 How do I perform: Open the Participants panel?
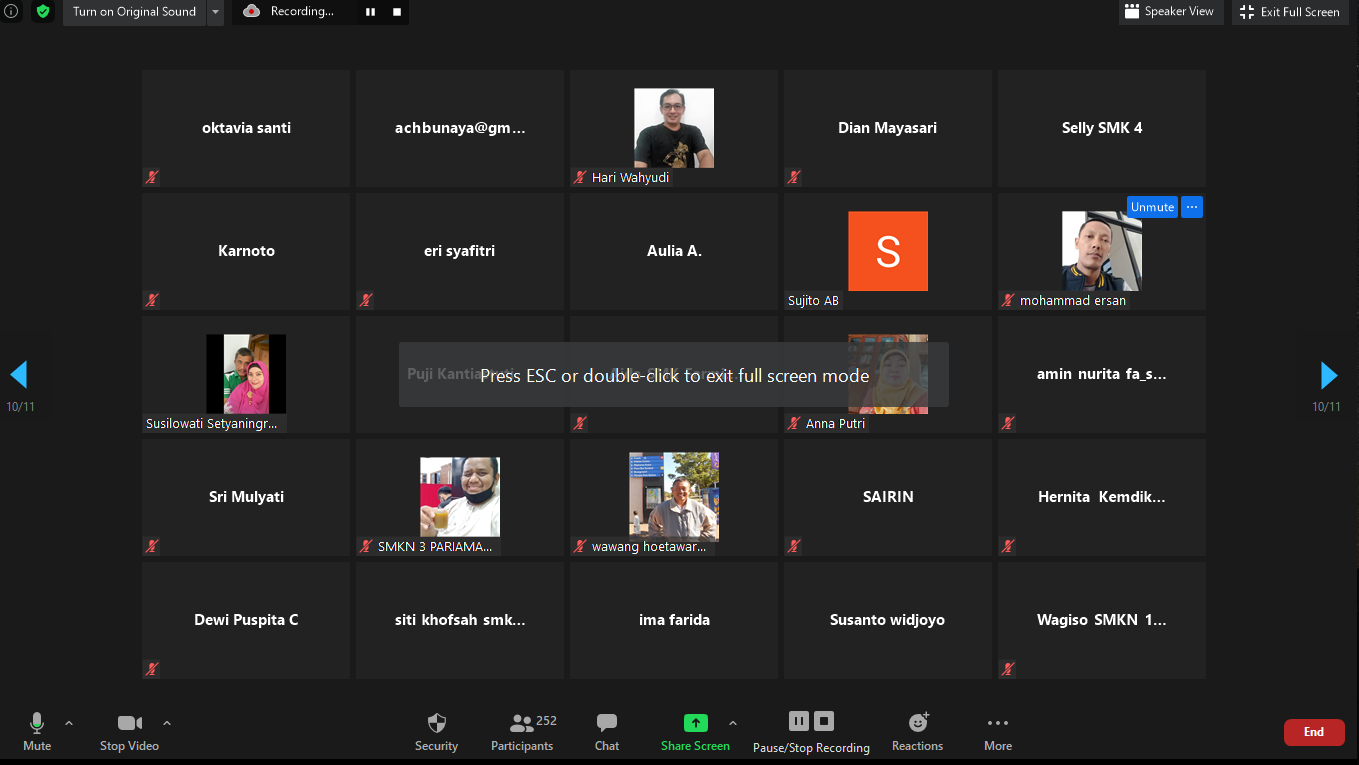pos(522,732)
